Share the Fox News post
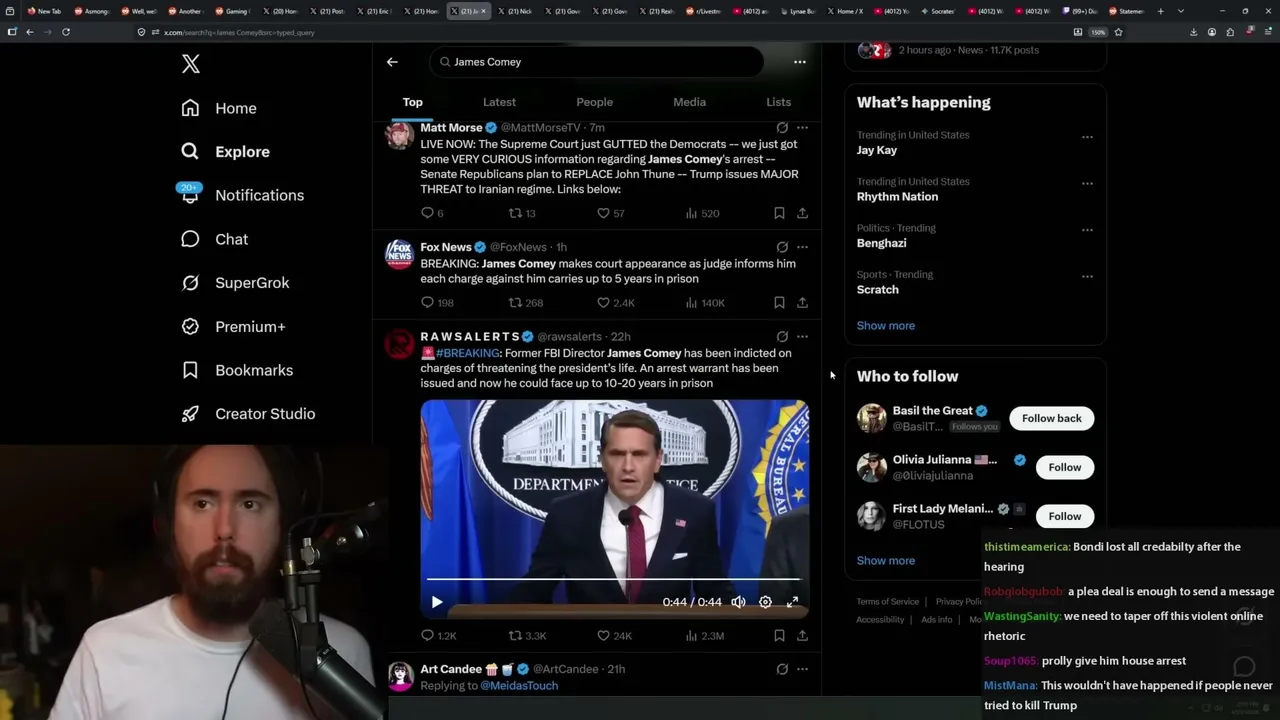 (x=802, y=302)
